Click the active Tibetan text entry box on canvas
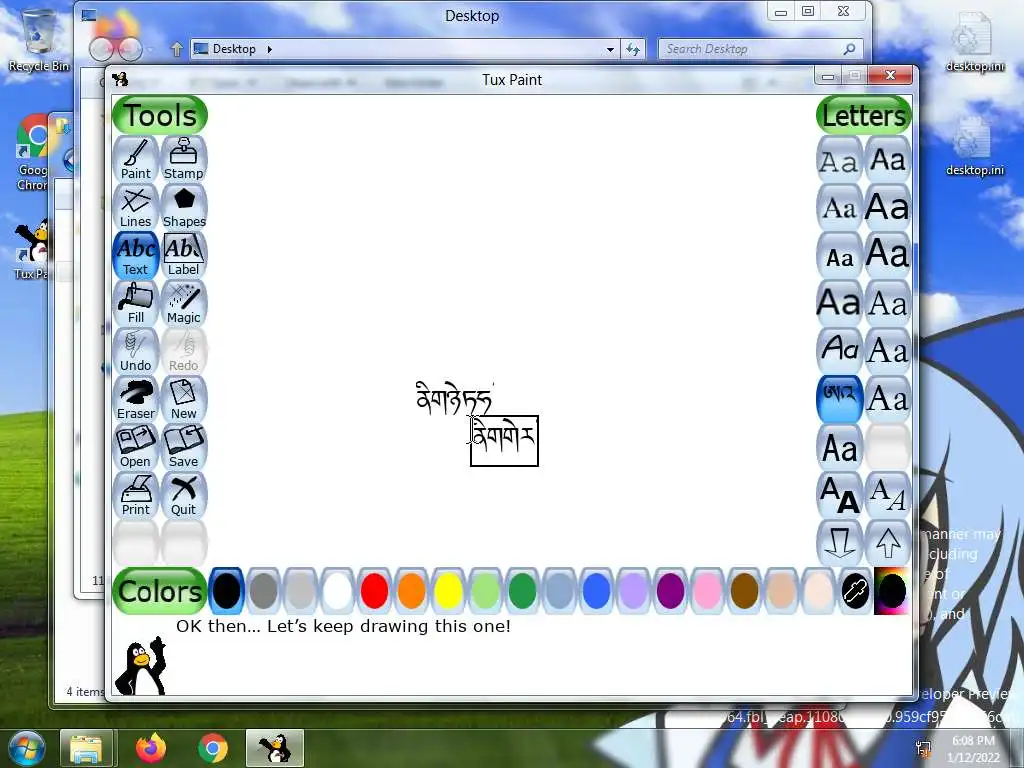The image size is (1024, 768). [504, 441]
